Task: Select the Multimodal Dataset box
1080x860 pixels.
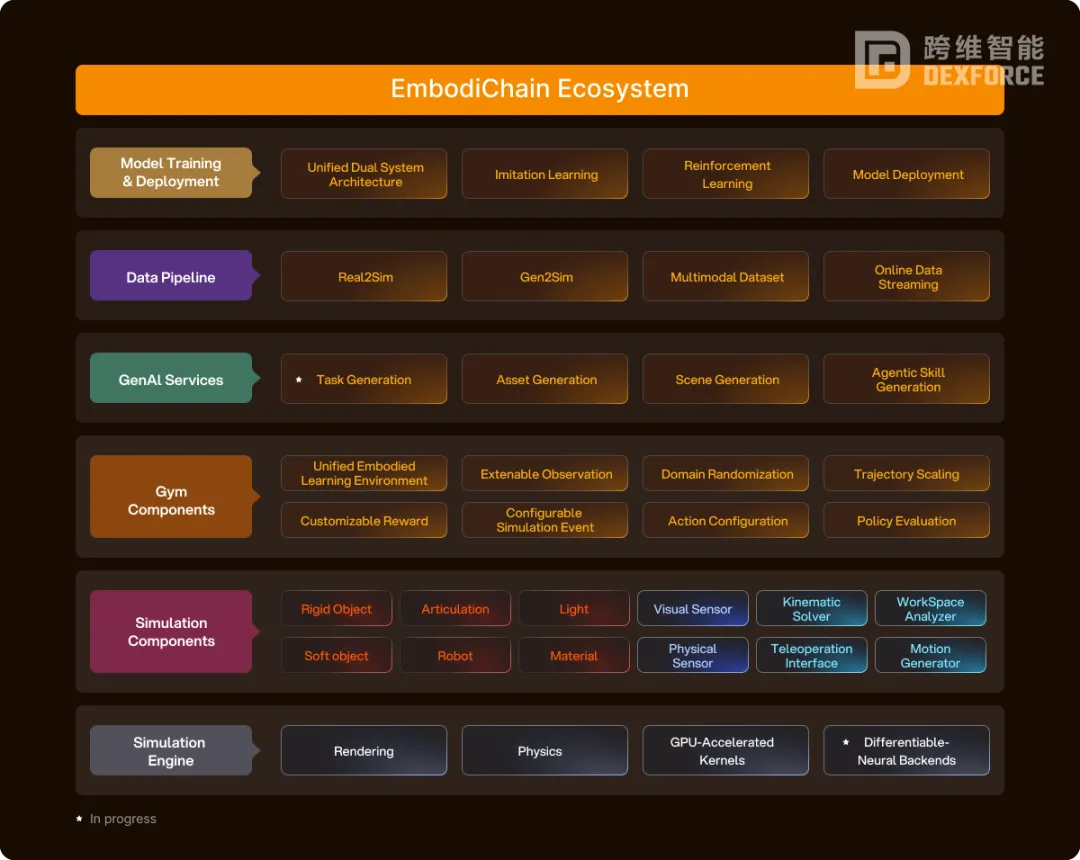Action: tap(725, 276)
